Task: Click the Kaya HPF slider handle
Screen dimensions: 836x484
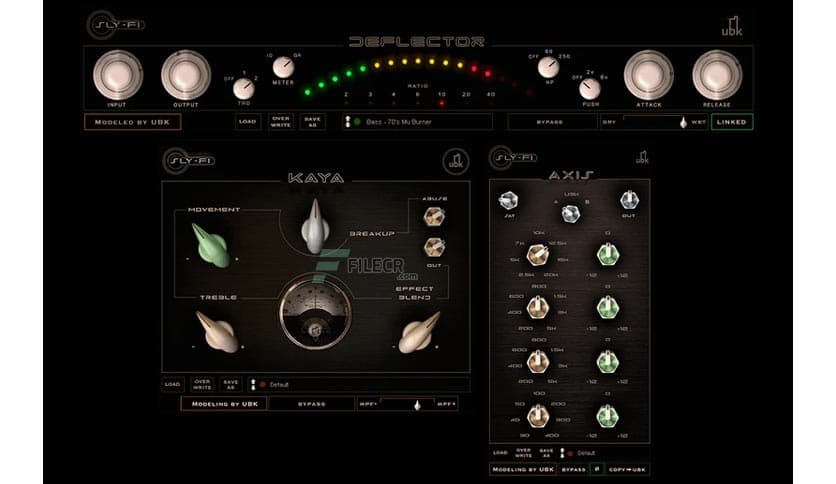Action: pos(417,405)
